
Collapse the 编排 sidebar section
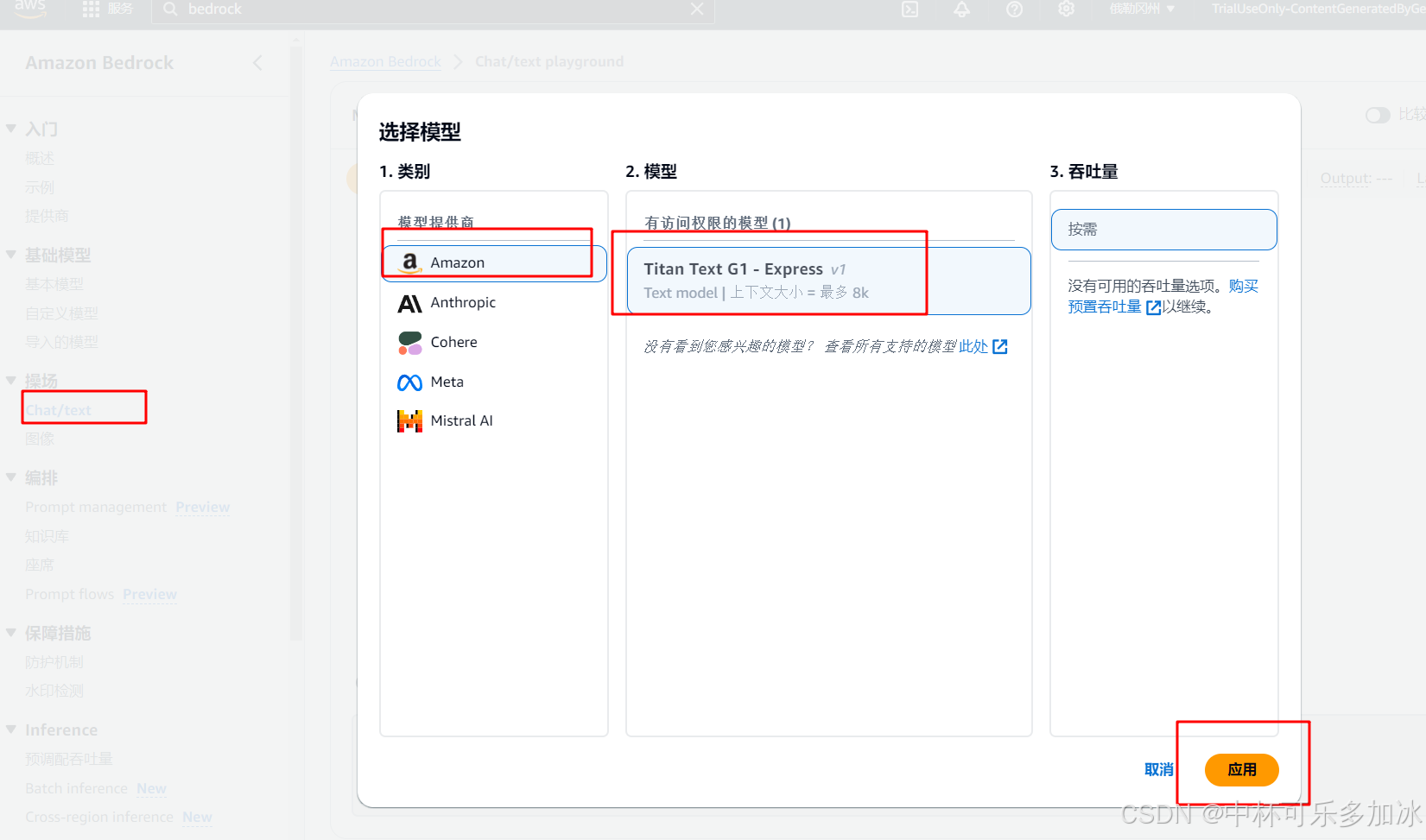11,477
